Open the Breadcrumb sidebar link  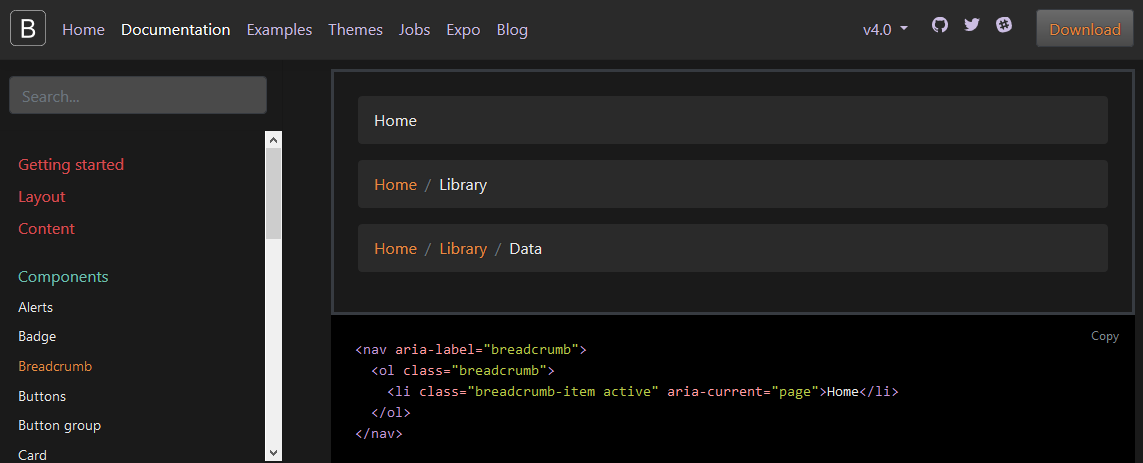[x=55, y=367]
